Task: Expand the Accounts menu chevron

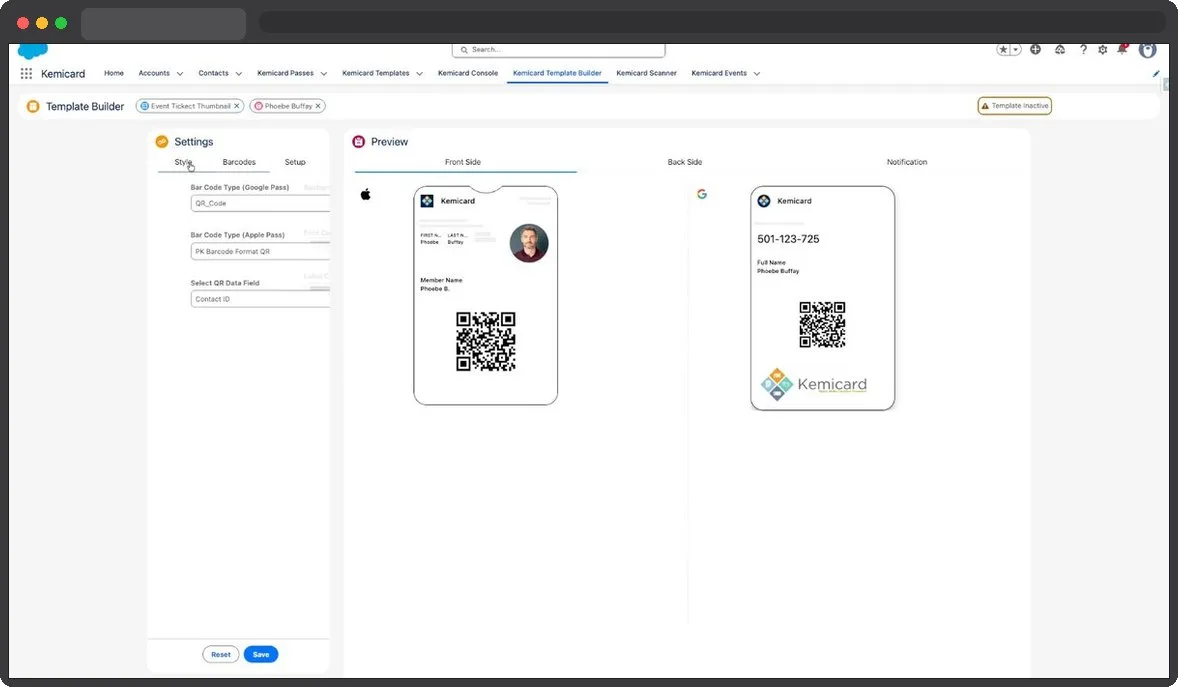Action: tap(180, 74)
